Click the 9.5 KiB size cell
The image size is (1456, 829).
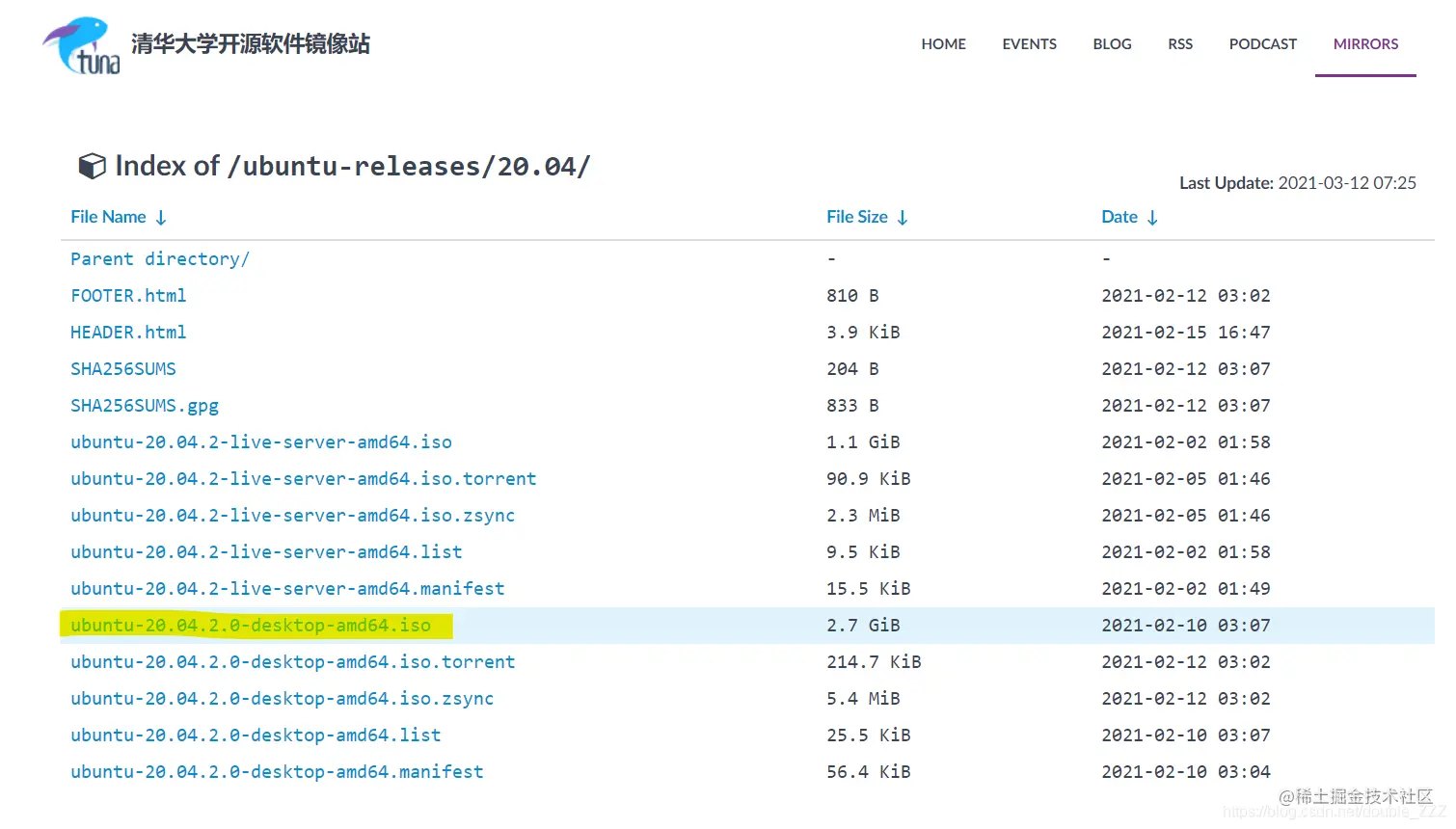tap(863, 551)
